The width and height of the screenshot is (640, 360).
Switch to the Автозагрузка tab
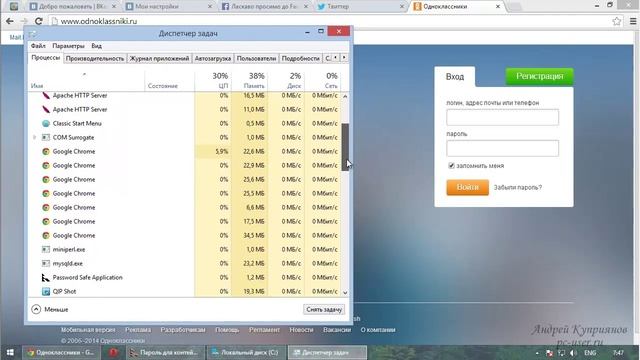coord(213,58)
